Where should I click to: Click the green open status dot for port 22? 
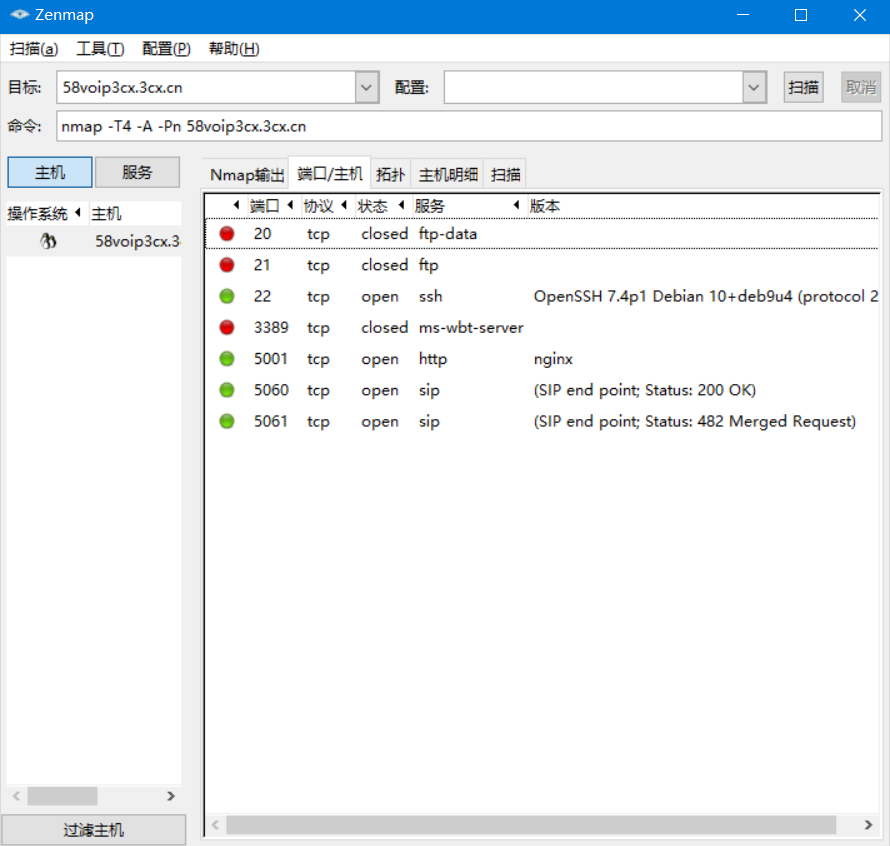227,296
